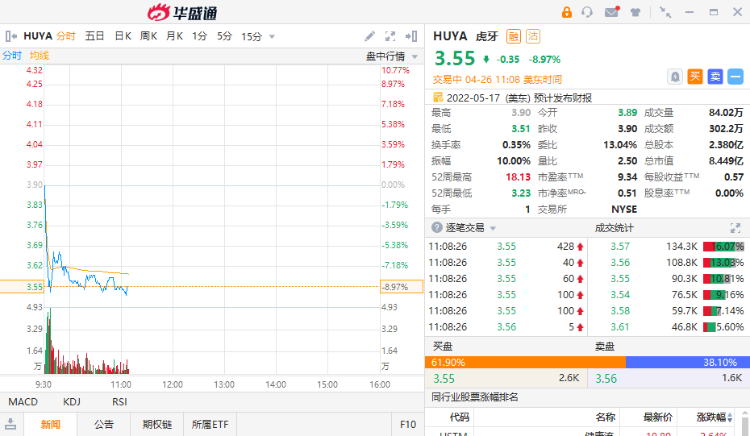Click the skin theme shirt icon

click(636, 12)
